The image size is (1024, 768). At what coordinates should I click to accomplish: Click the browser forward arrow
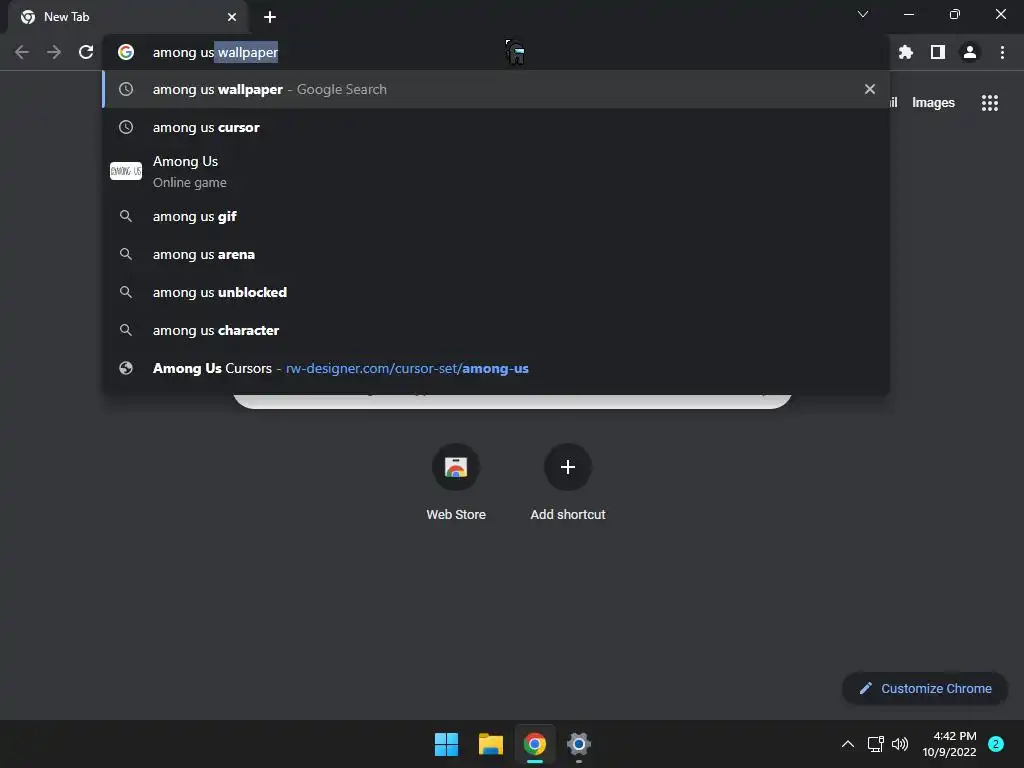coord(54,52)
